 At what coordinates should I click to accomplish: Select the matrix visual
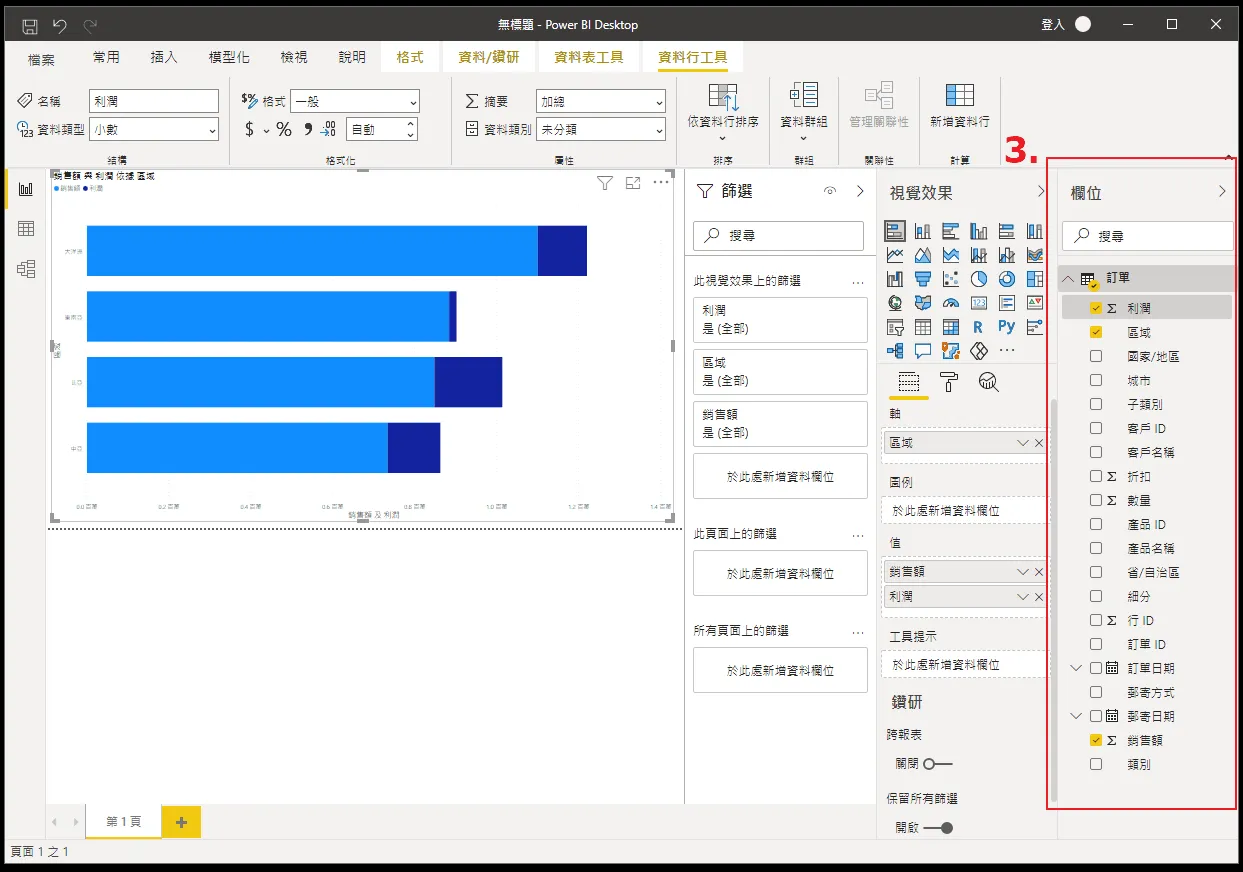click(x=951, y=327)
